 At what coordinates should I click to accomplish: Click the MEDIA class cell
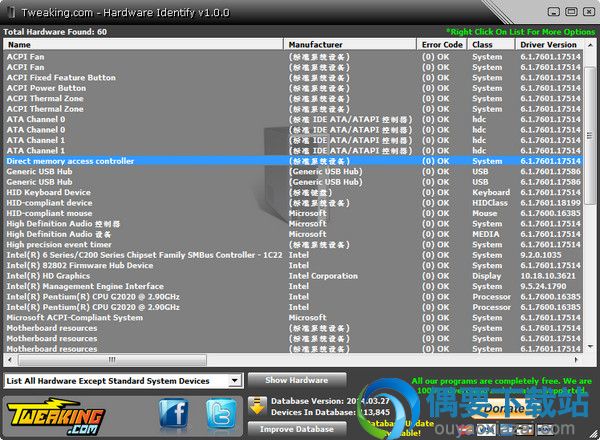coord(486,234)
